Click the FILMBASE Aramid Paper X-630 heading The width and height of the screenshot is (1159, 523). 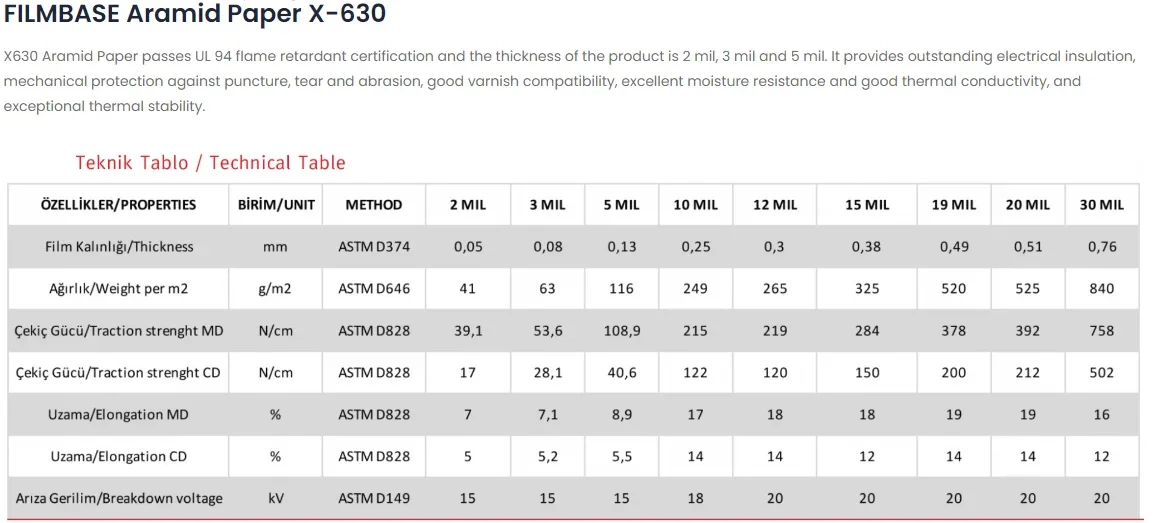tap(195, 13)
